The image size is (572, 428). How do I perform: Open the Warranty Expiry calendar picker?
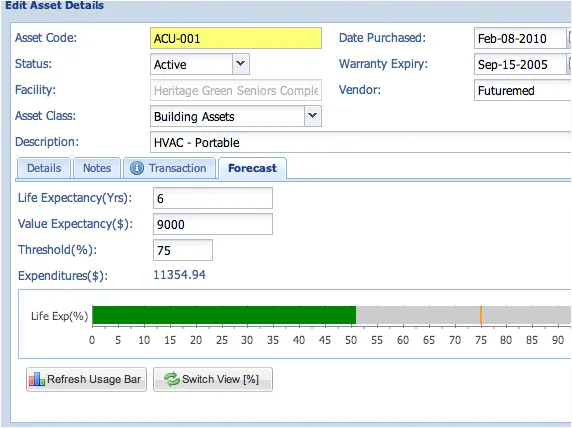[x=569, y=64]
